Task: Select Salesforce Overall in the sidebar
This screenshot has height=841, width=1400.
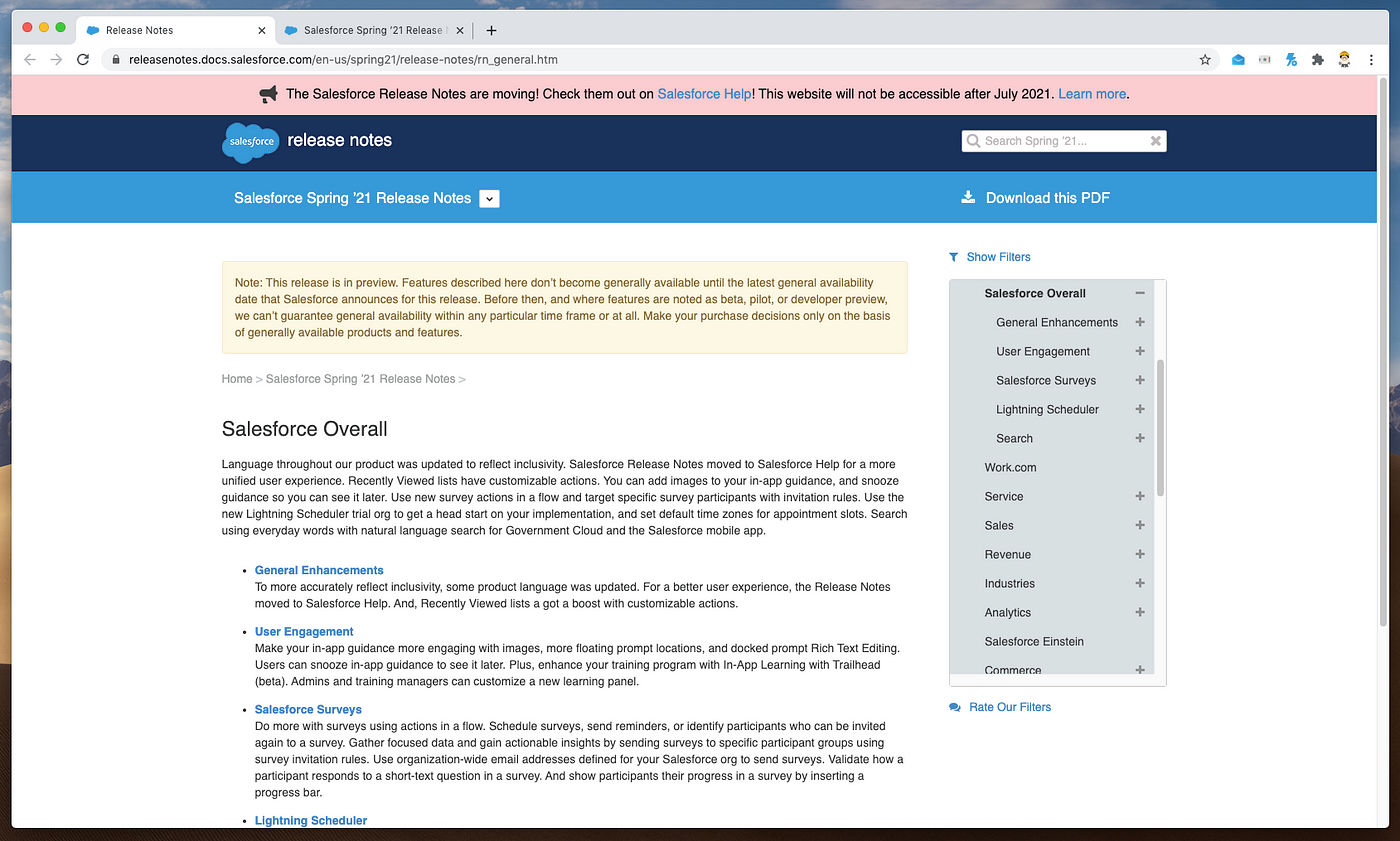Action: point(1035,293)
